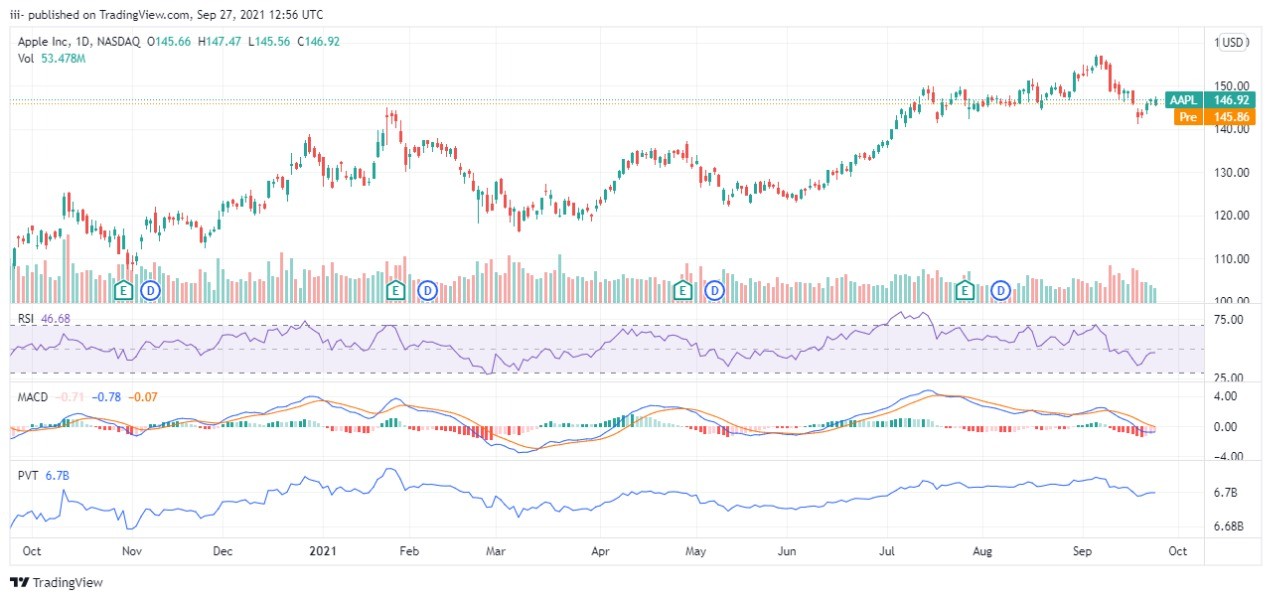Screen dimensions: 1271x600
Task: Click the Apr label on the time axis
Action: tap(600, 551)
